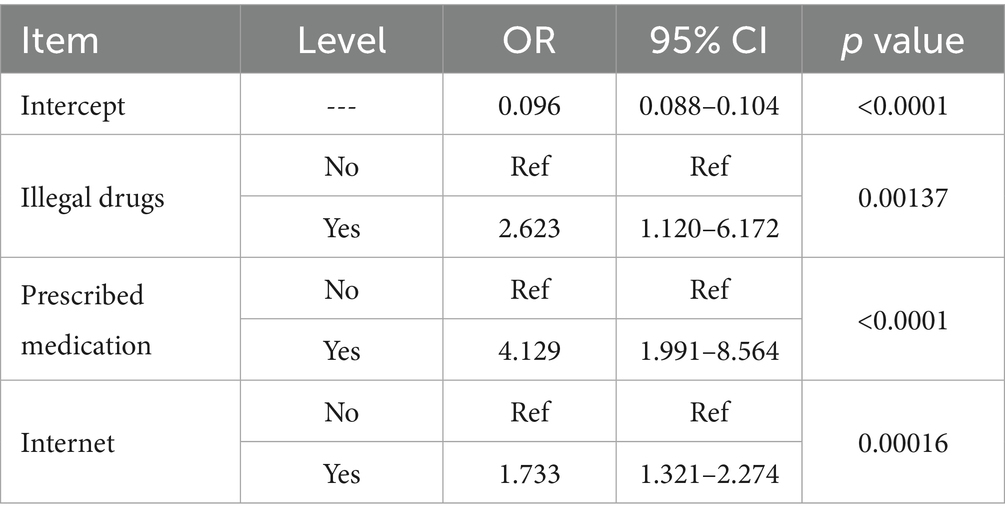This screenshot has height=521, width=1005.
Task: Click p value 0.00016
Action: click(x=902, y=443)
